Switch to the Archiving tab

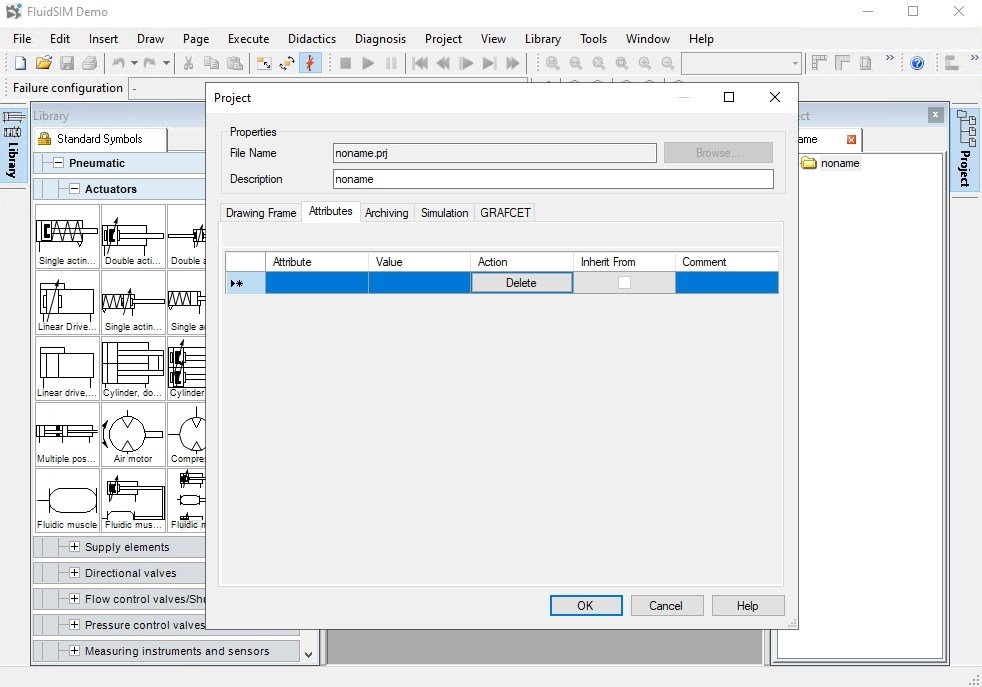click(x=386, y=213)
